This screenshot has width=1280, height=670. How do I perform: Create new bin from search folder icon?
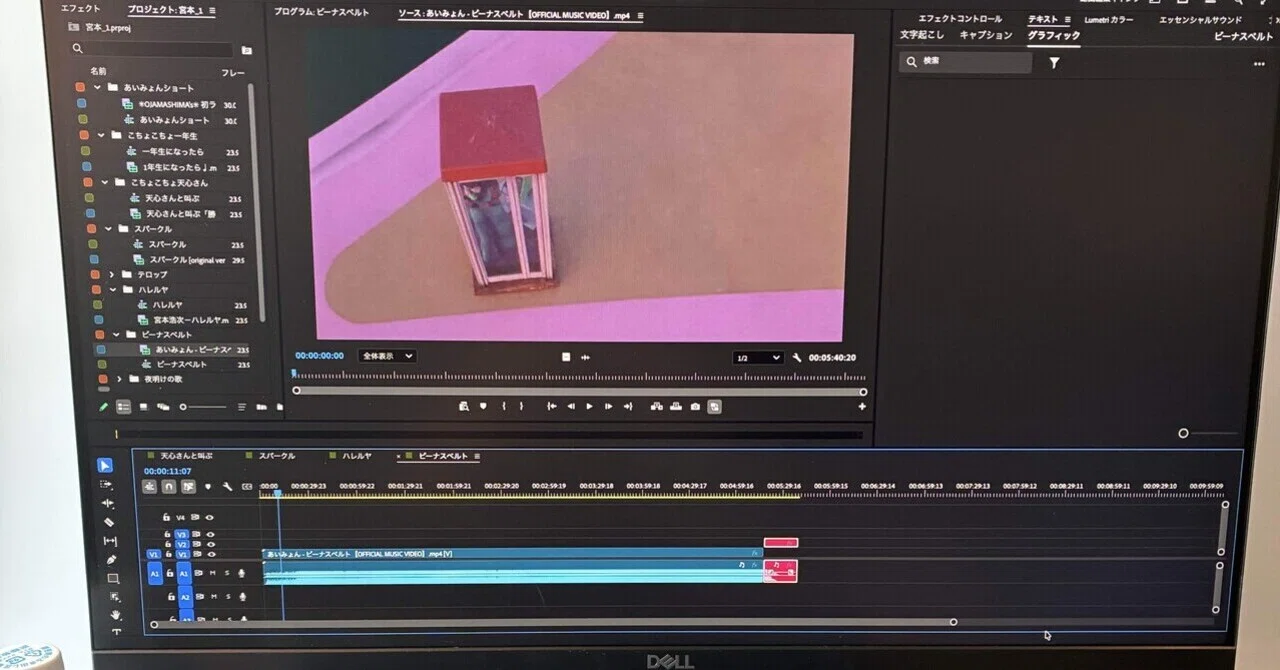(x=247, y=50)
